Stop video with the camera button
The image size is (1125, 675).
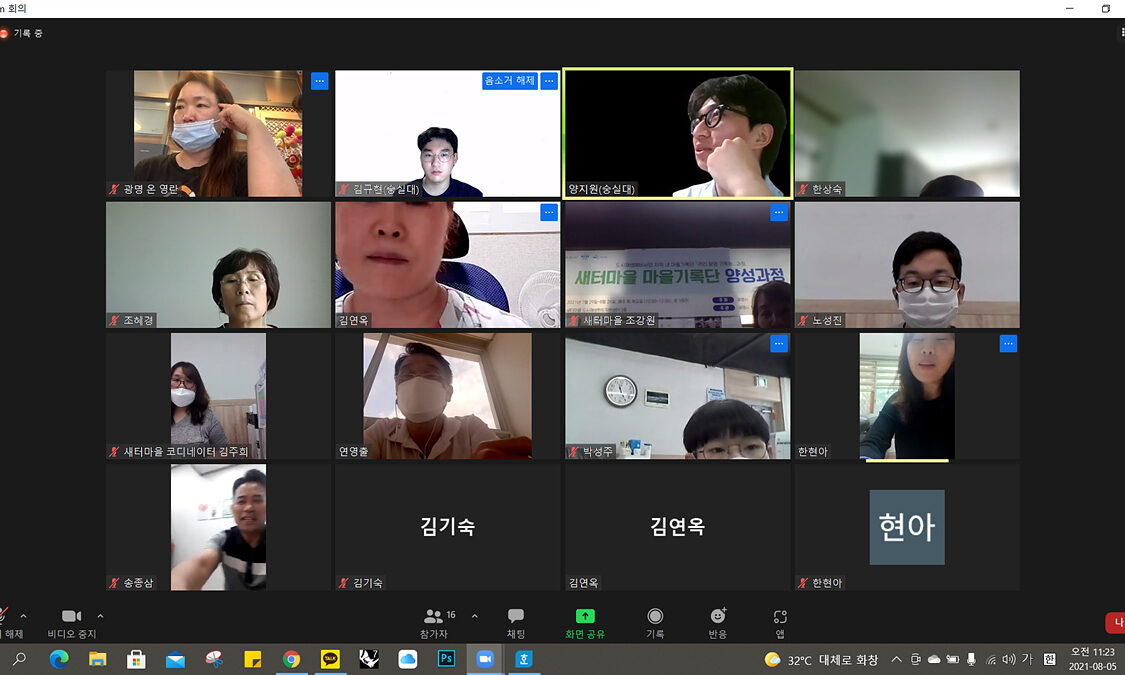point(71,622)
